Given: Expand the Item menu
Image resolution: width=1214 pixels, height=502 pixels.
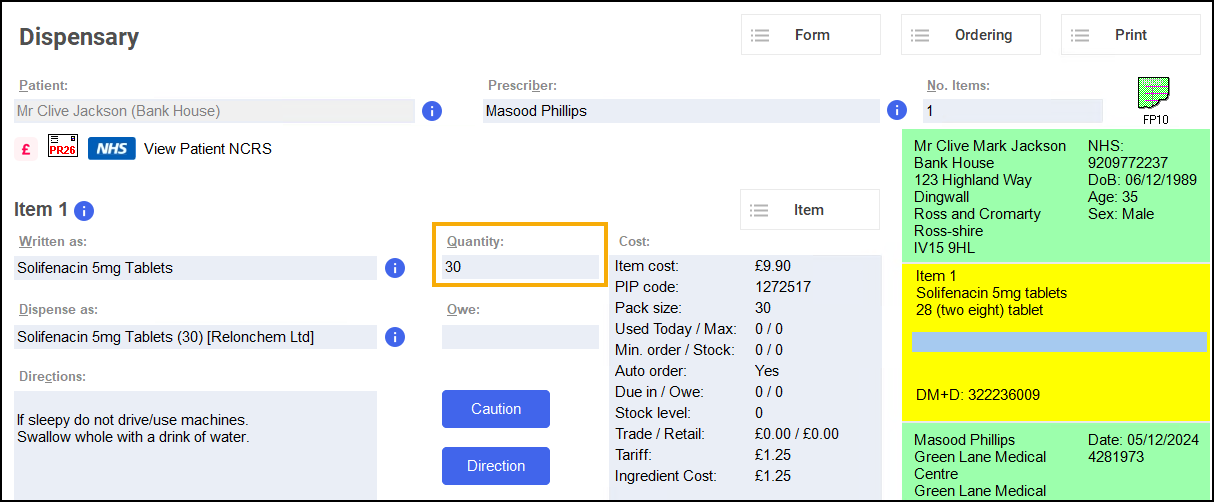Looking at the screenshot, I should coord(809,210).
